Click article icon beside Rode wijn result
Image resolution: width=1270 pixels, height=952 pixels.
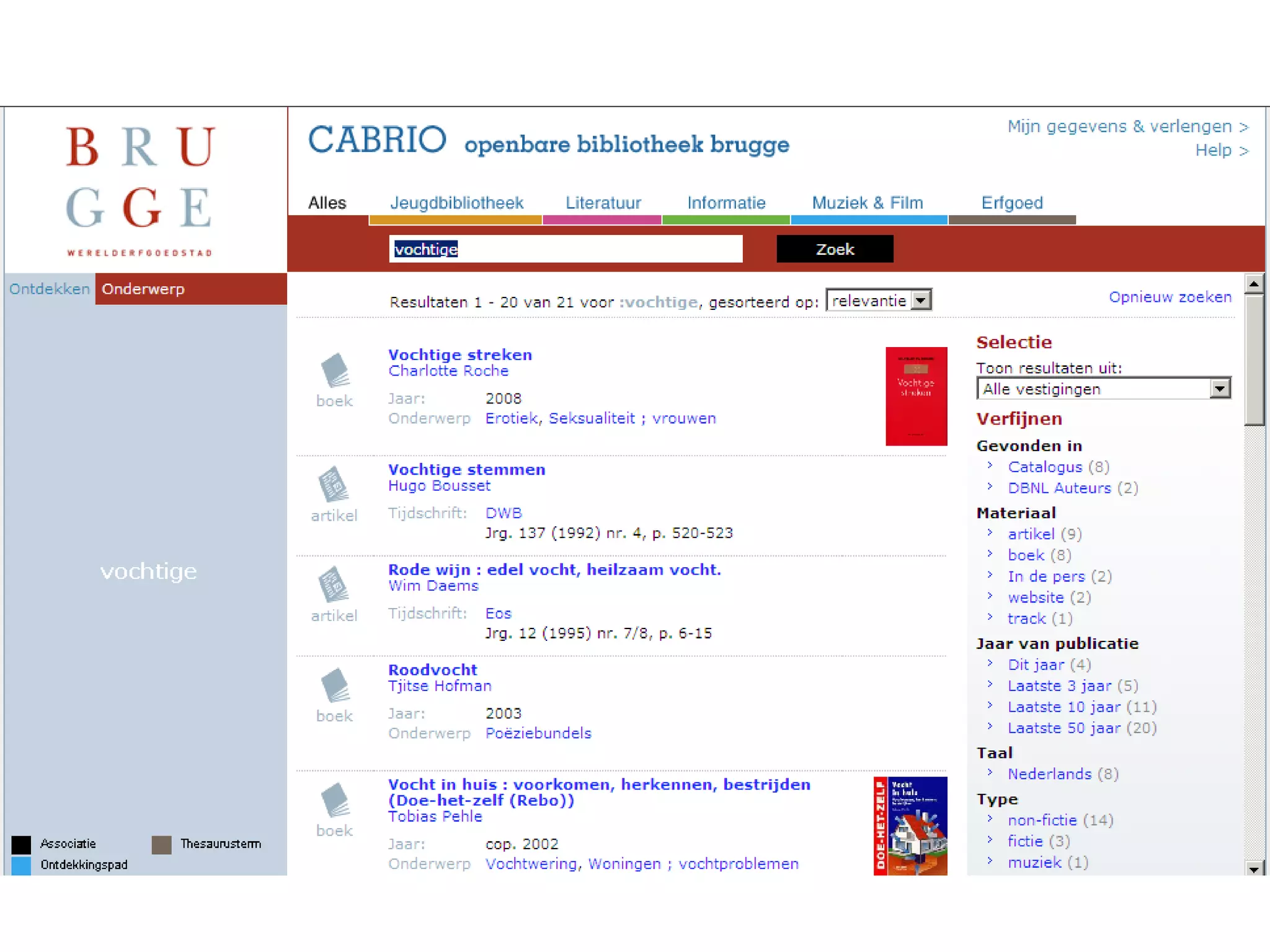pyautogui.click(x=334, y=584)
